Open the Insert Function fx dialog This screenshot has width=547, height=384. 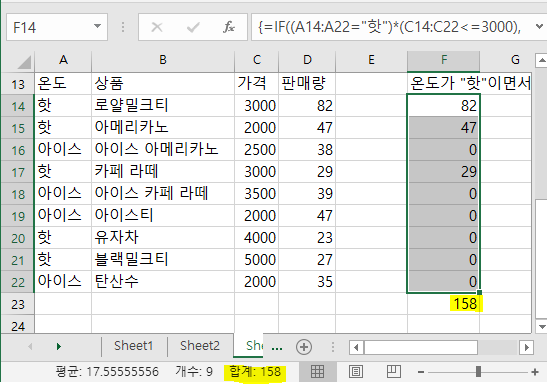coord(229,27)
